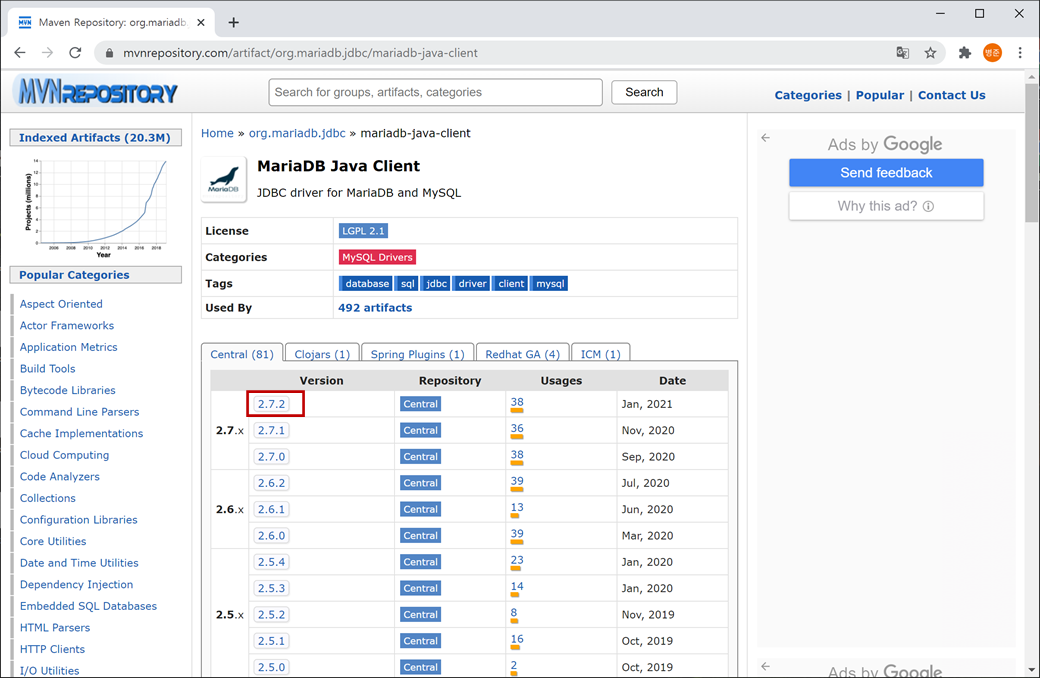Screen dimensions: 1040x678
Task: Open version 2.7.2
Action: (x=271, y=404)
